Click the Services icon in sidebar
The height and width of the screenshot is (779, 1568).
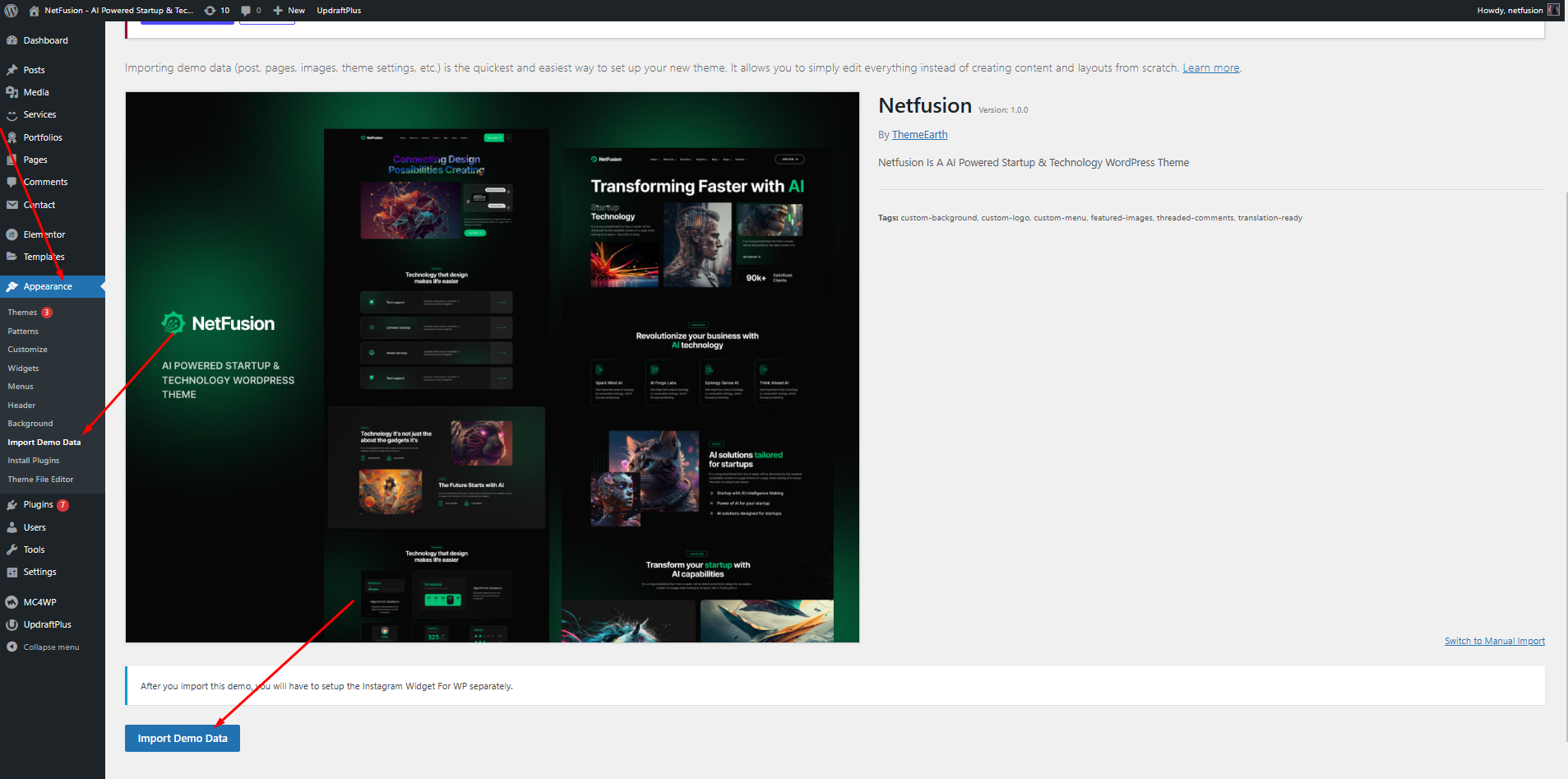(12, 115)
